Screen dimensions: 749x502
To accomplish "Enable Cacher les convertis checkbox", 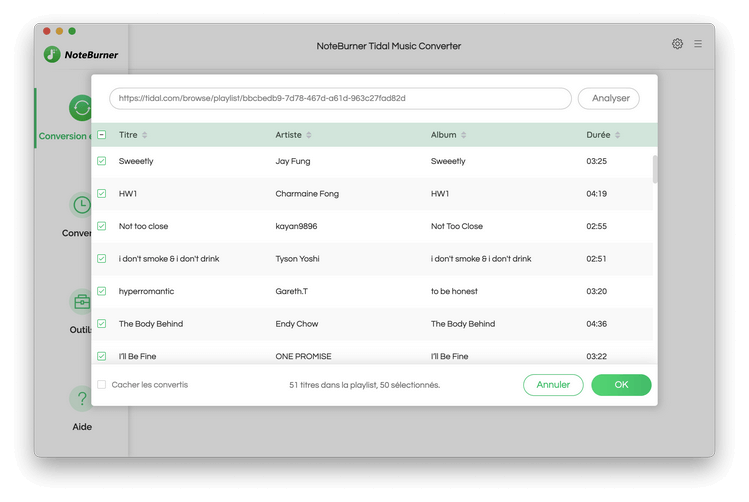I will pyautogui.click(x=102, y=385).
